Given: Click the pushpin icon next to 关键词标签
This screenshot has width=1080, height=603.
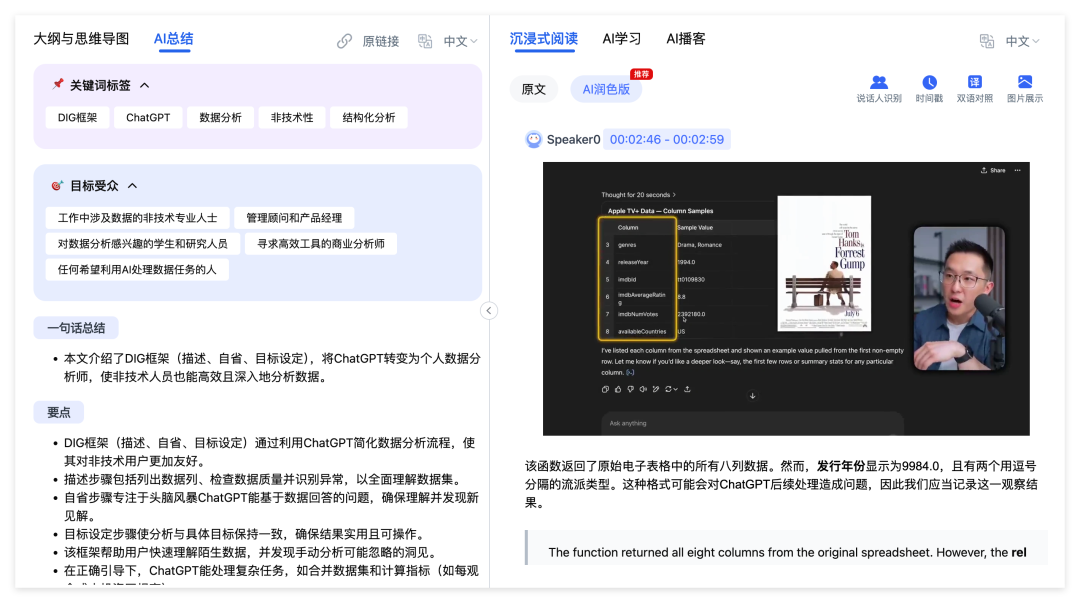Looking at the screenshot, I should tap(58, 85).
